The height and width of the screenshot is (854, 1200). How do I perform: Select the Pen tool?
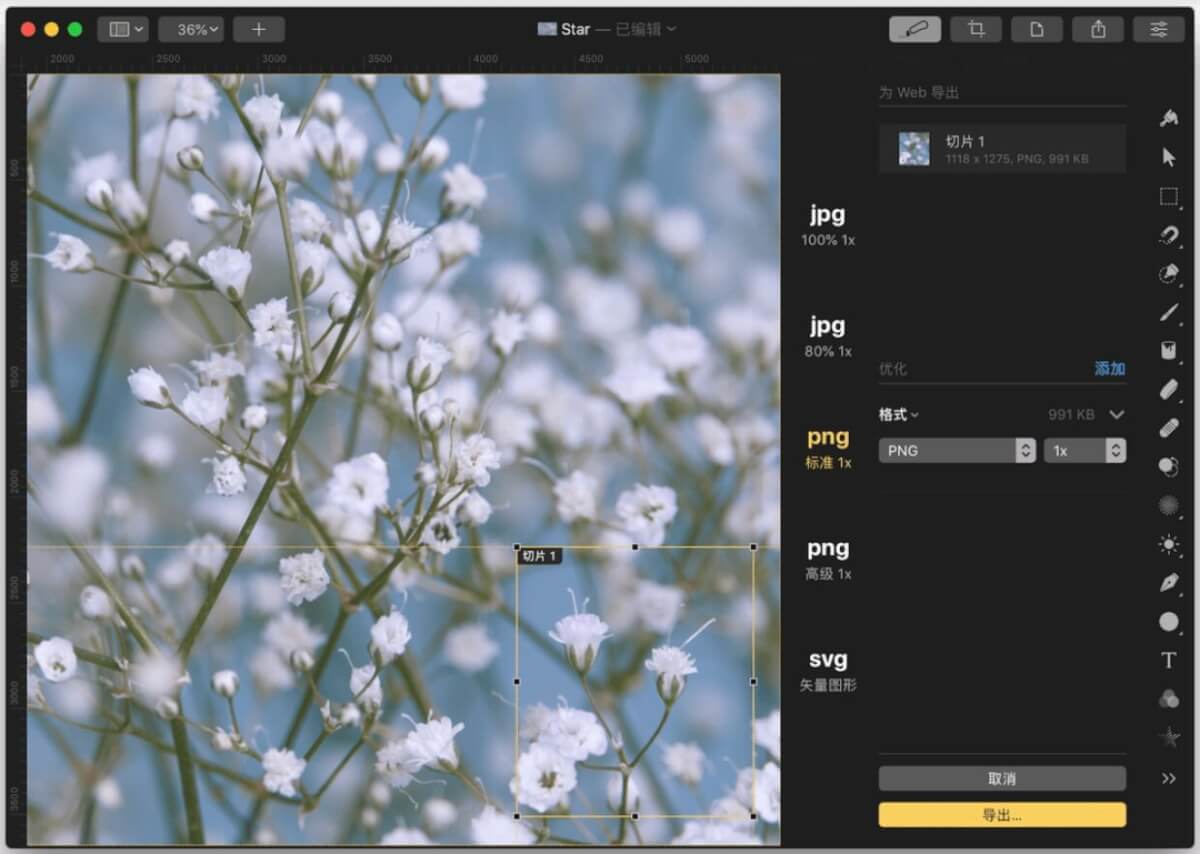(x=1168, y=583)
